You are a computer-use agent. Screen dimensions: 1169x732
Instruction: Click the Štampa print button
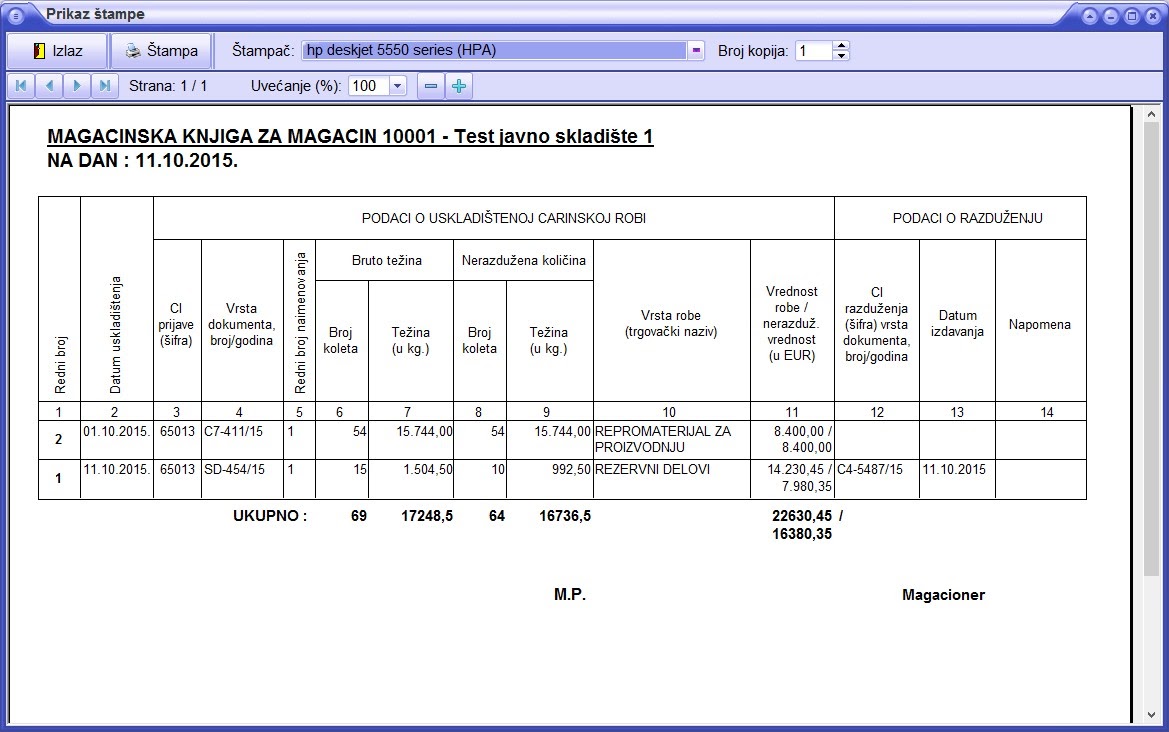(161, 51)
